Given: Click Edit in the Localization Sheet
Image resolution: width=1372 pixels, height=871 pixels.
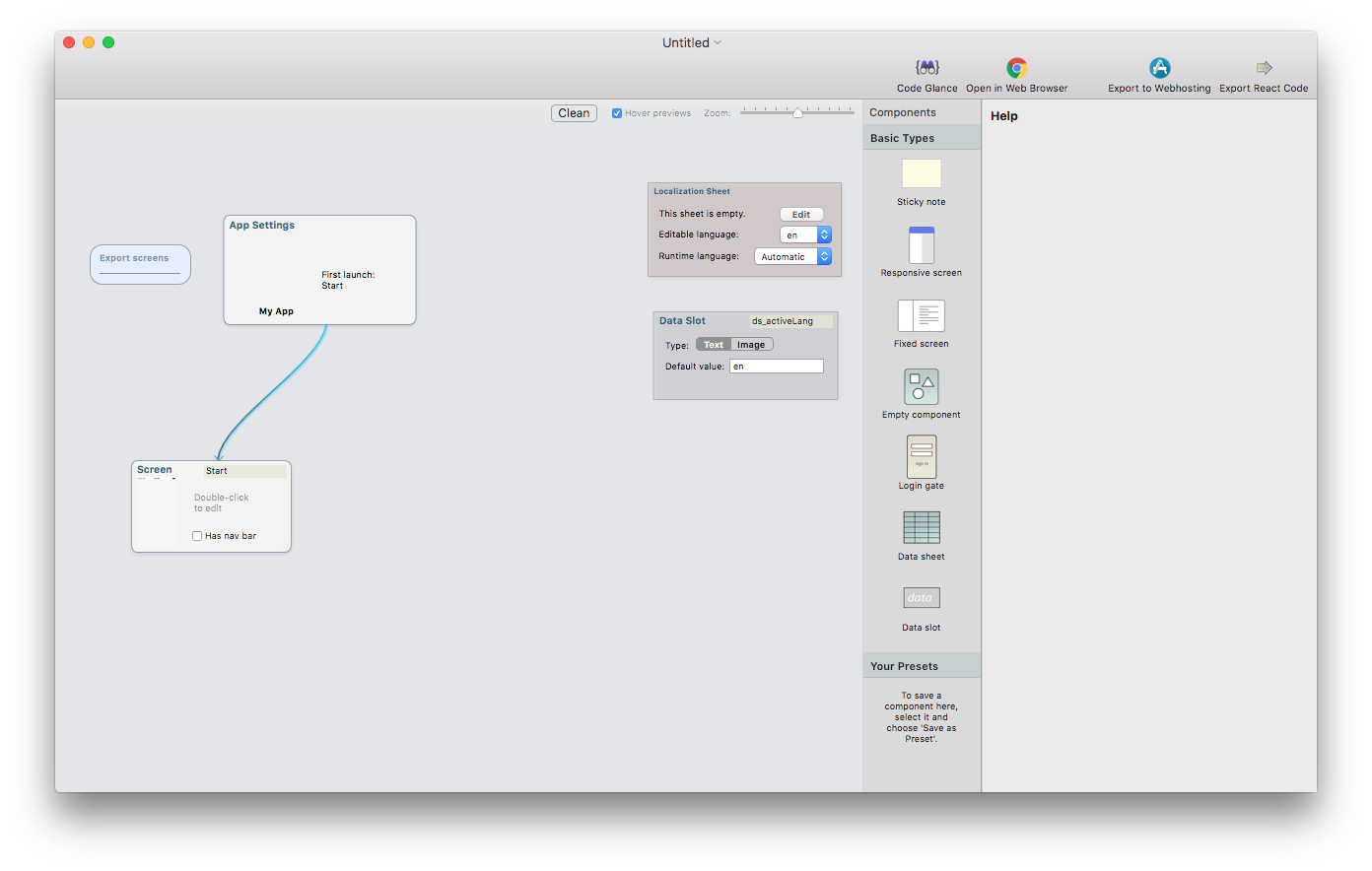Looking at the screenshot, I should (x=801, y=215).
